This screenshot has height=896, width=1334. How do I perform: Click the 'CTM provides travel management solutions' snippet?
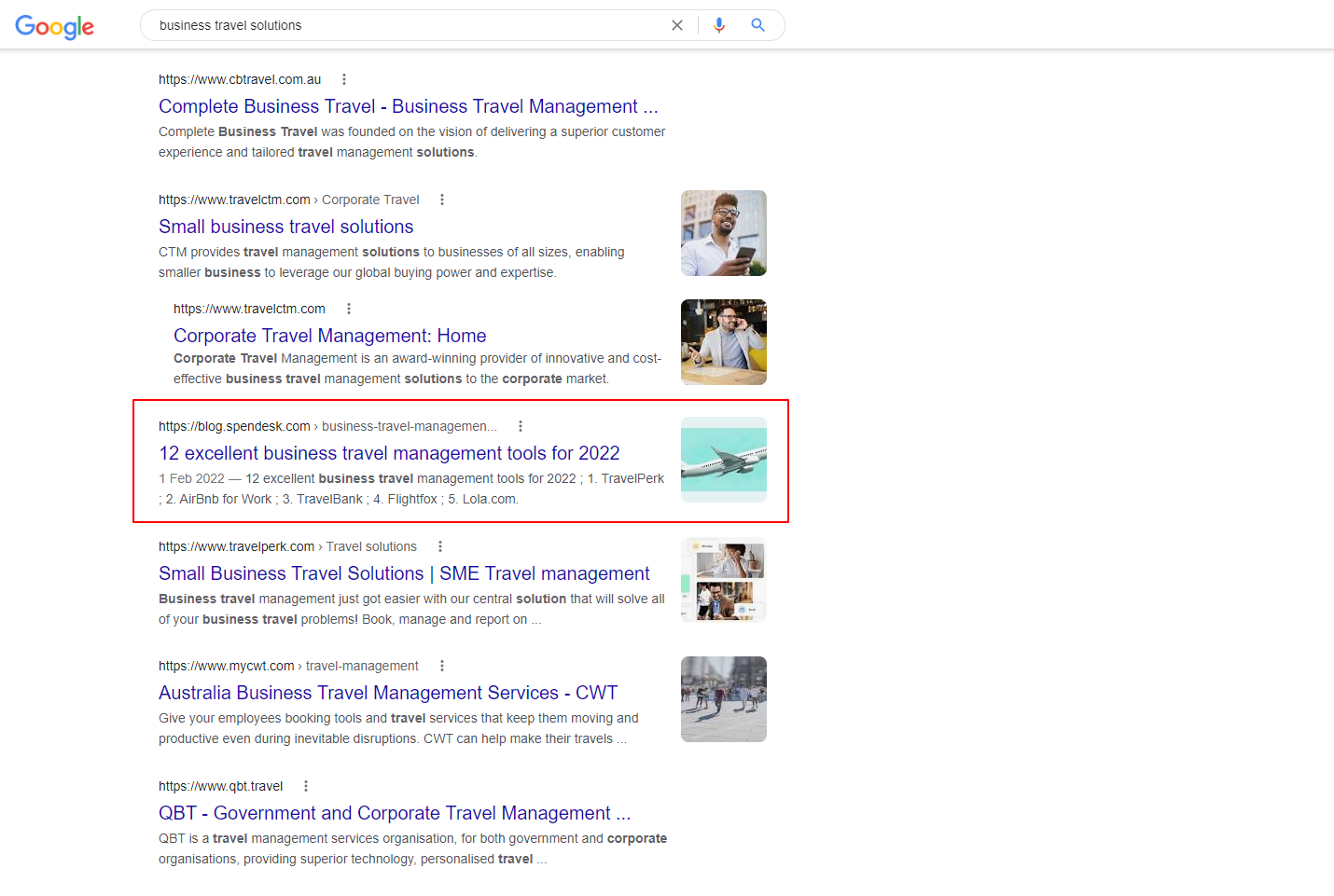(x=392, y=262)
